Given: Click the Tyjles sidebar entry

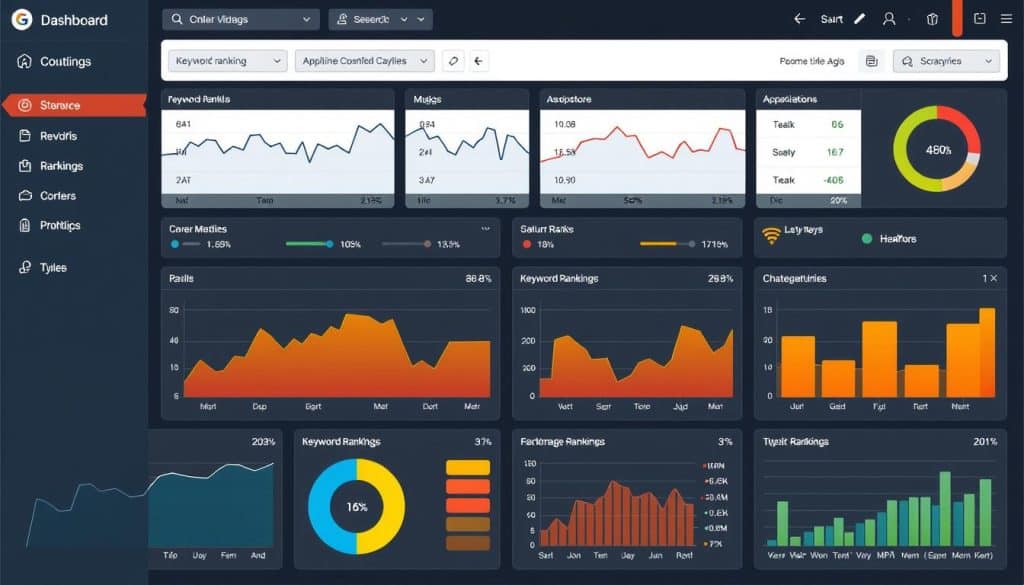Looking at the screenshot, I should (x=53, y=268).
